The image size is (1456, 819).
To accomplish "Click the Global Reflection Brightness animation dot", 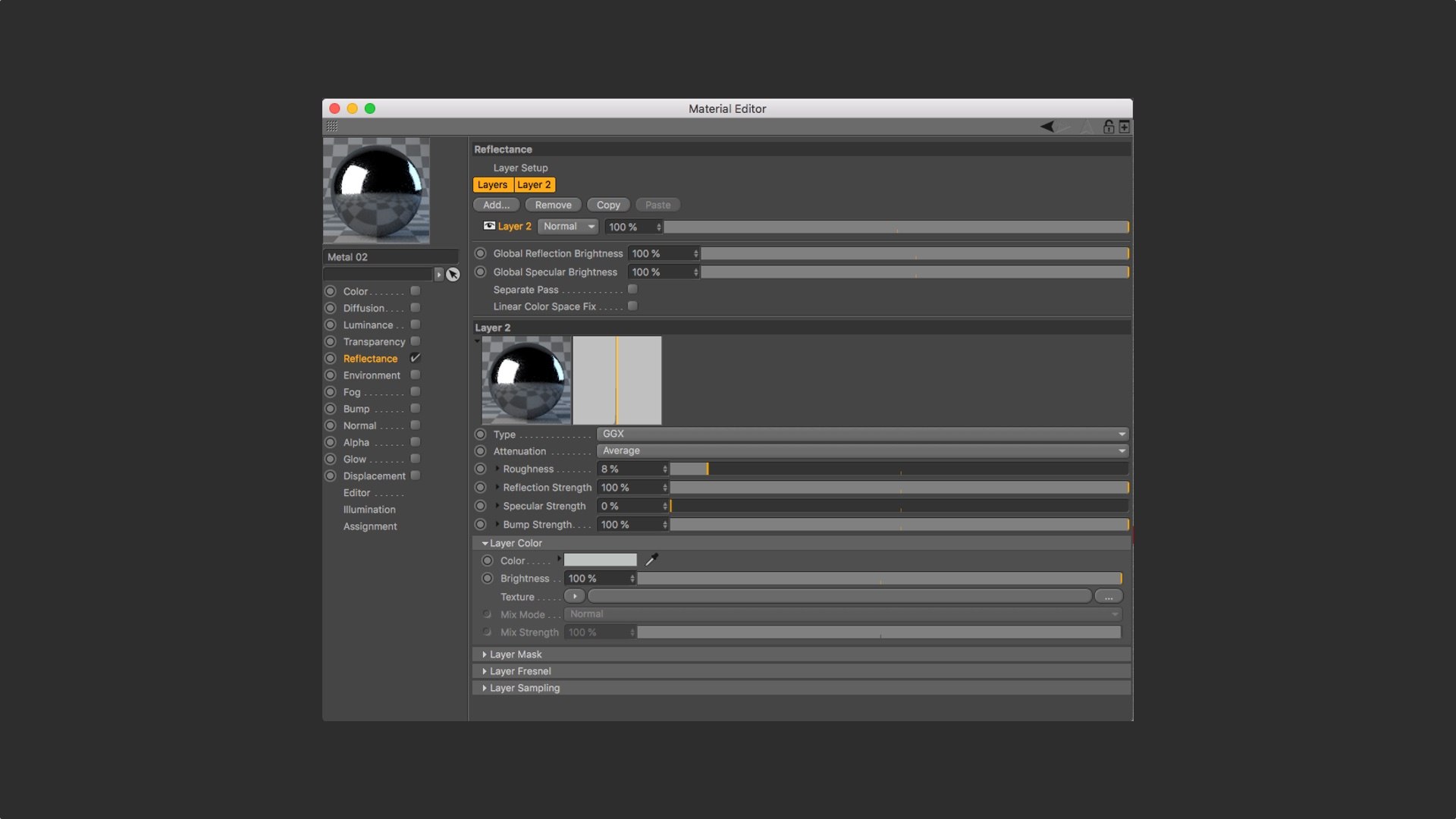I will point(480,253).
